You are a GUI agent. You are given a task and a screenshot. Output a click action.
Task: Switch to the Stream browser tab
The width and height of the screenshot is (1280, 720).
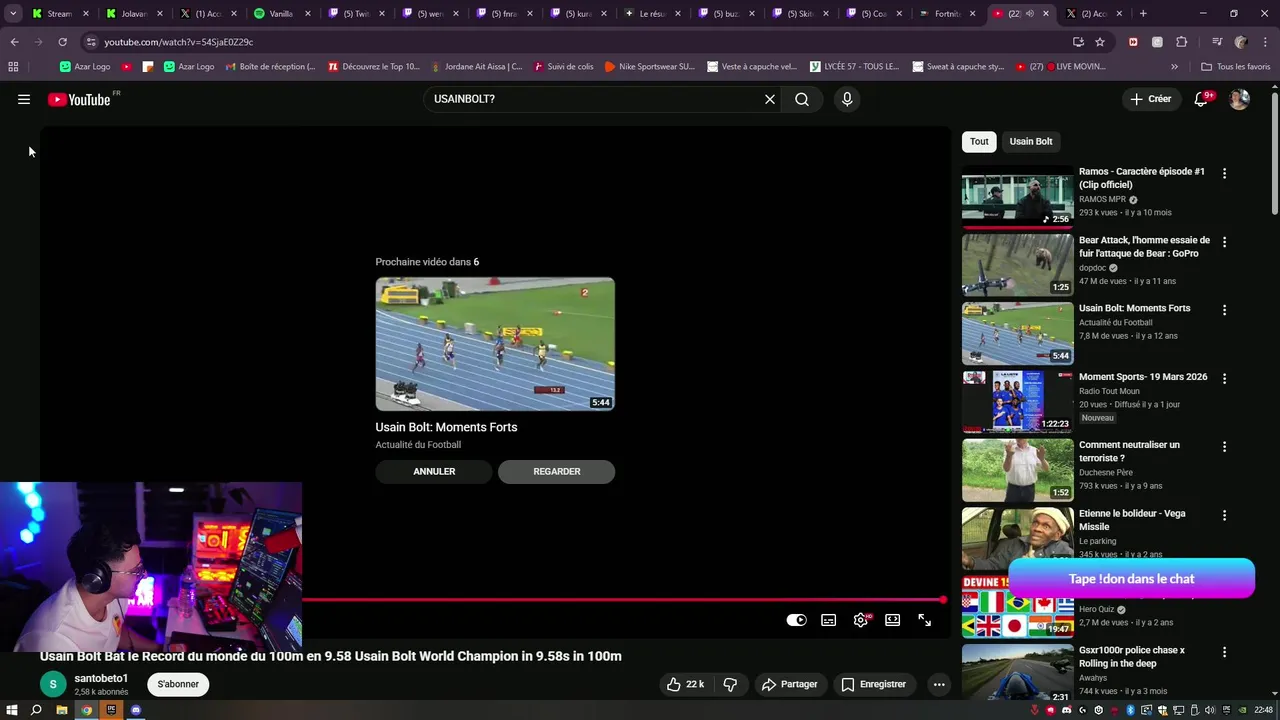pyautogui.click(x=58, y=14)
